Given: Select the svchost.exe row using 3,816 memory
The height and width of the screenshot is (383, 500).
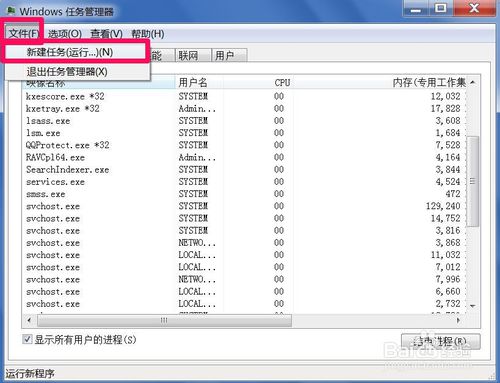Looking at the screenshot, I should click(244, 231).
